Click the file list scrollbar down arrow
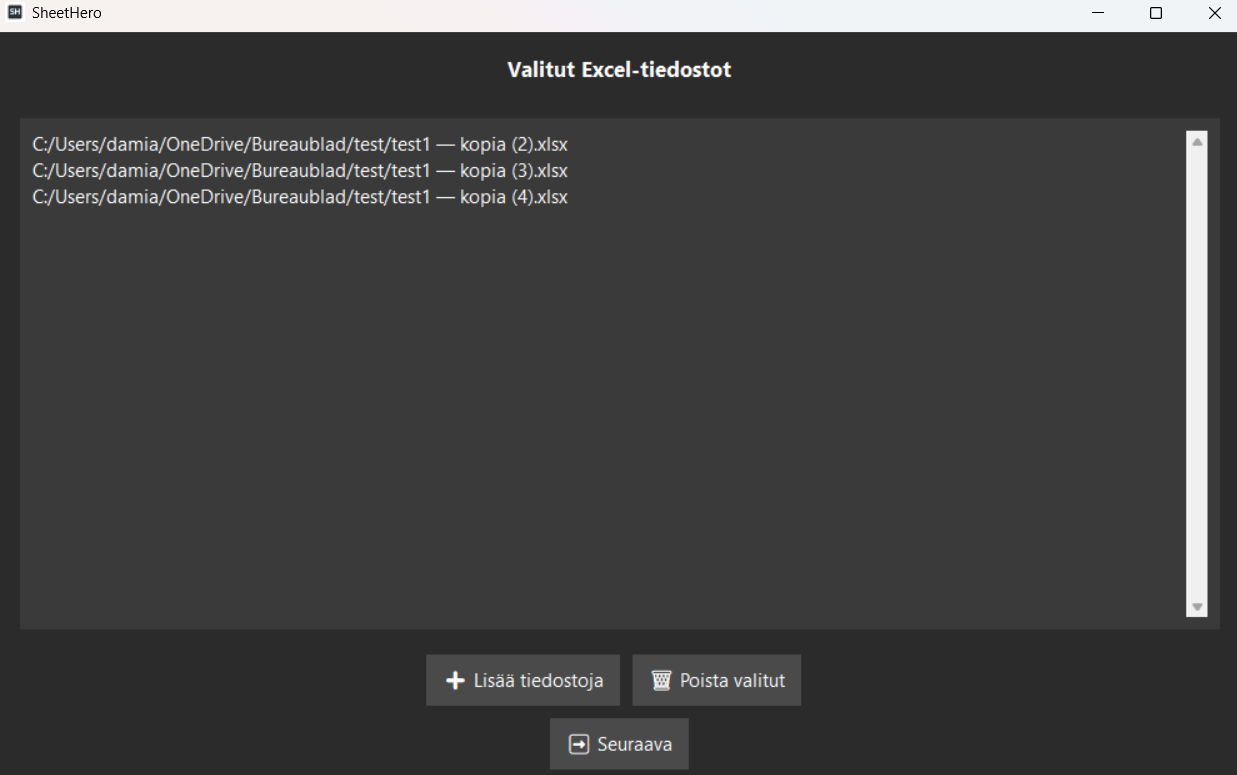The width and height of the screenshot is (1237, 775). coord(1197,607)
